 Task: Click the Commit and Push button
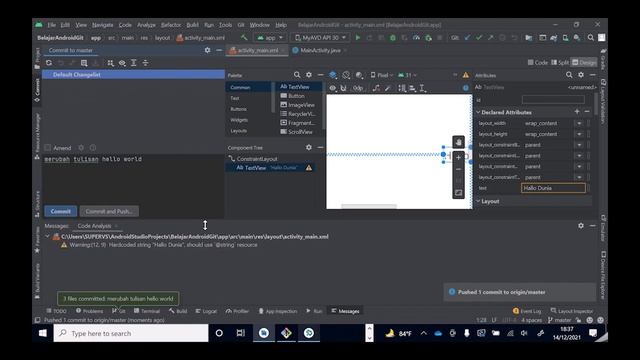(x=109, y=211)
